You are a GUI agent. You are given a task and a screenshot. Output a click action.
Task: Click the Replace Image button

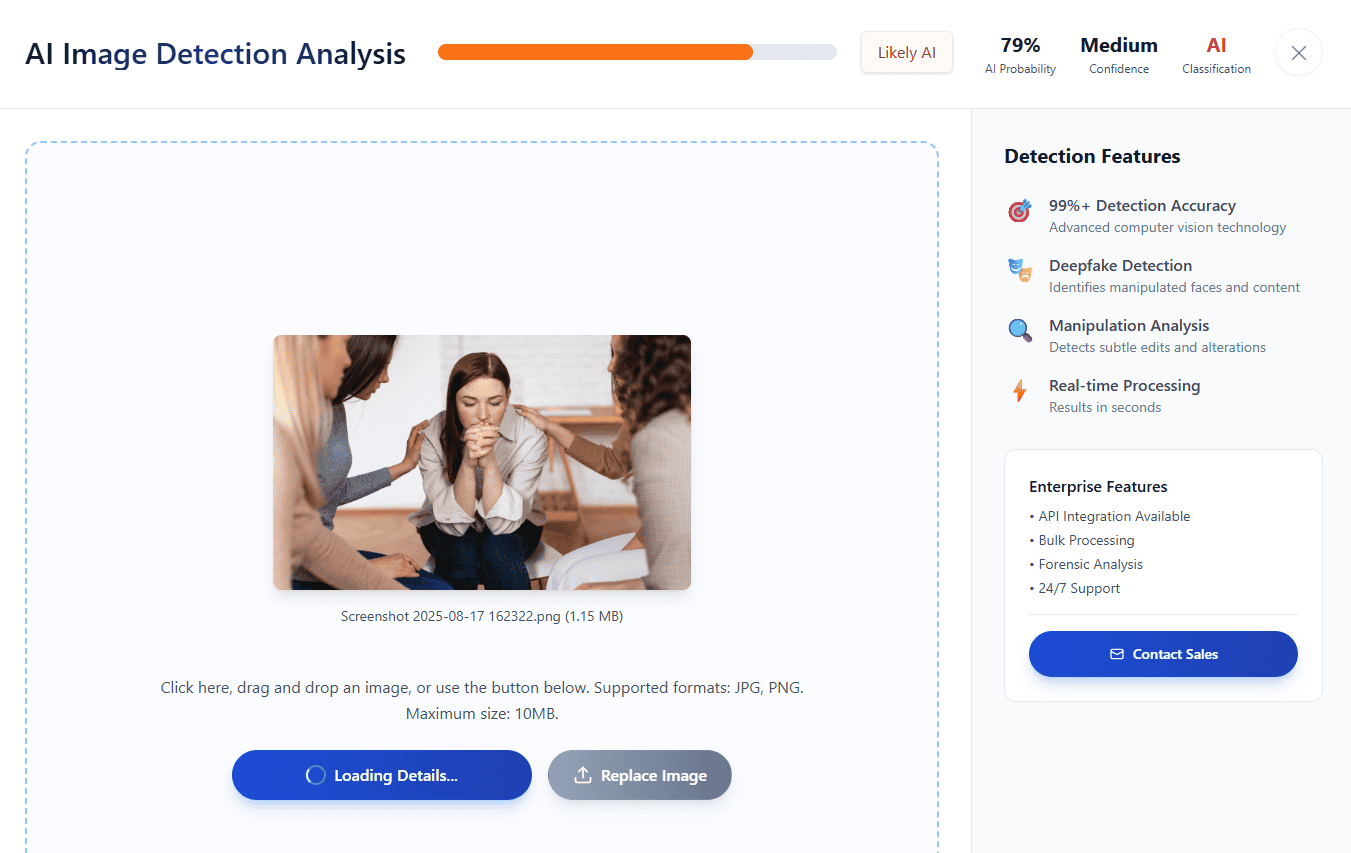pos(640,775)
